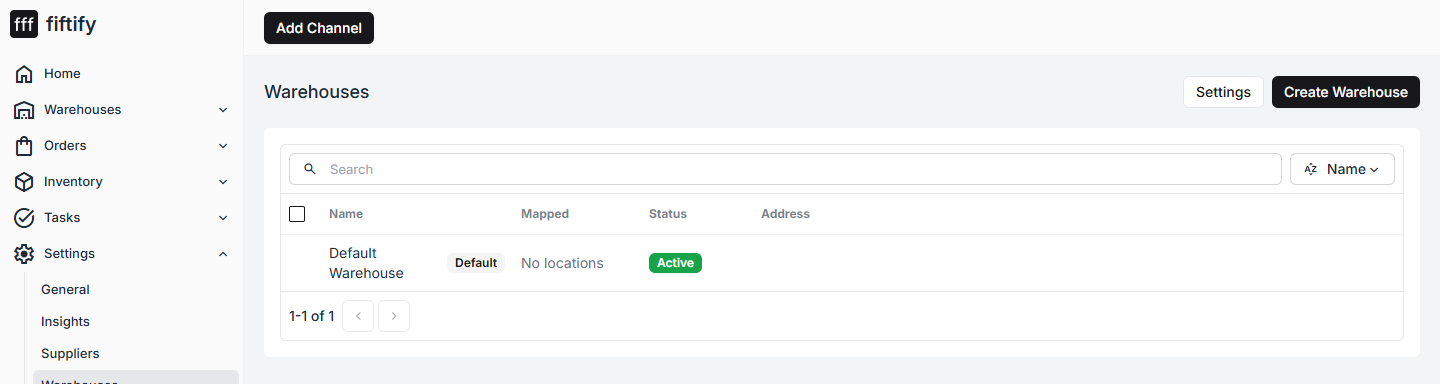Collapse the Settings sidebar chevron
The image size is (1440, 384).
click(223, 254)
